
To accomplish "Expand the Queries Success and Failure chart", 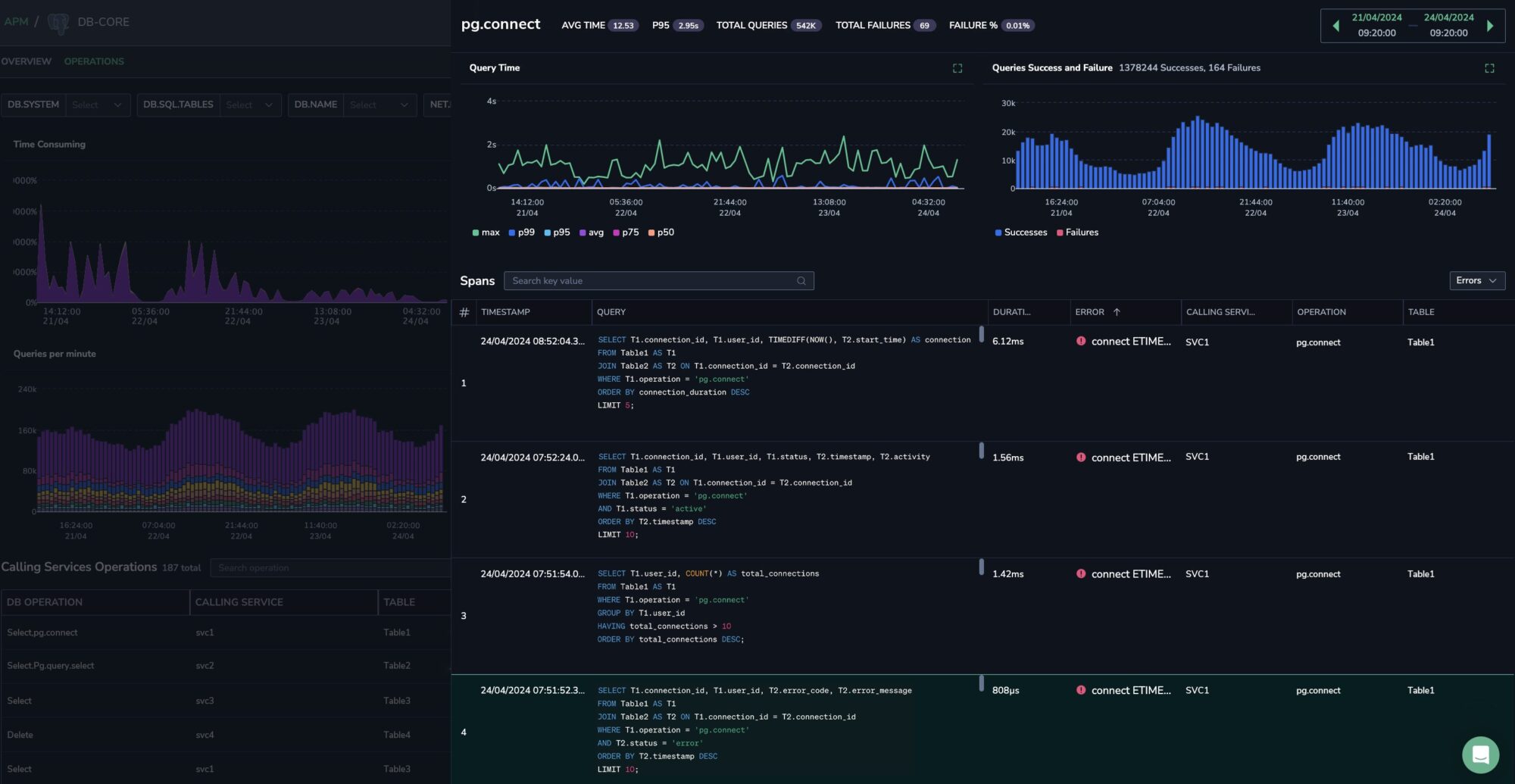I will pyautogui.click(x=1489, y=68).
